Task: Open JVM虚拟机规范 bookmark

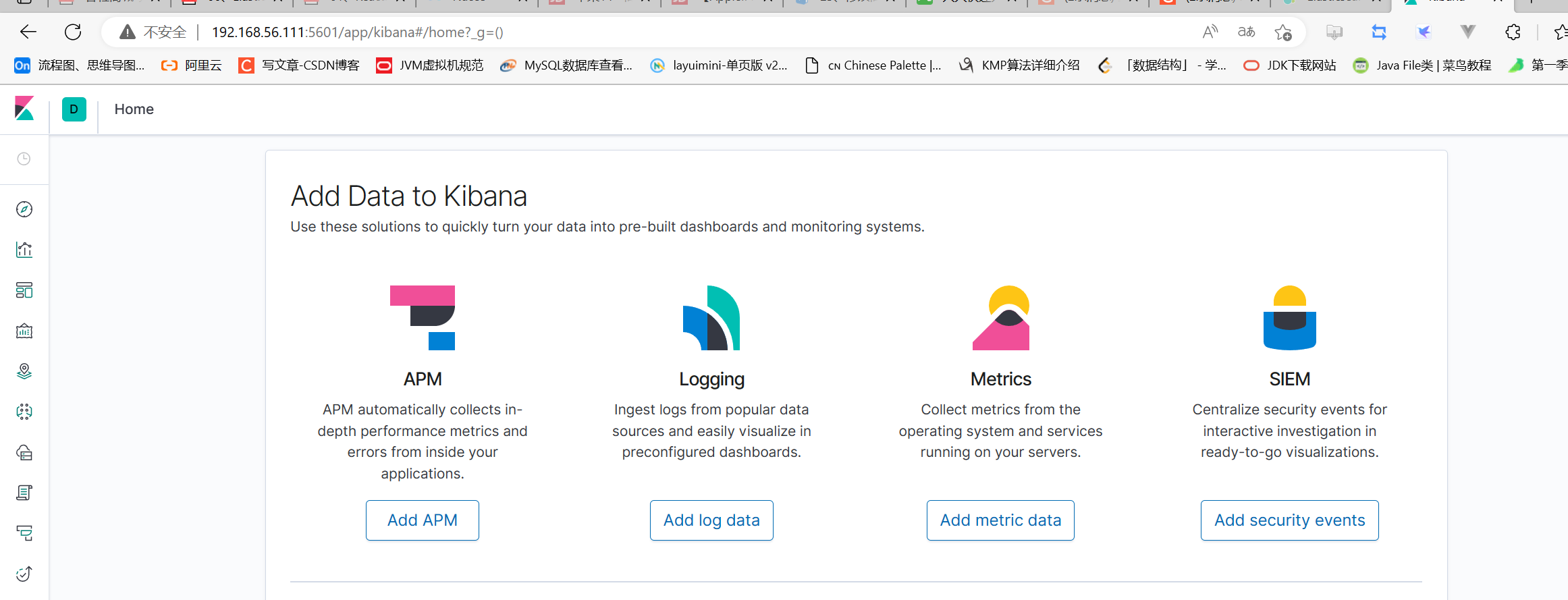Action: tap(430, 65)
